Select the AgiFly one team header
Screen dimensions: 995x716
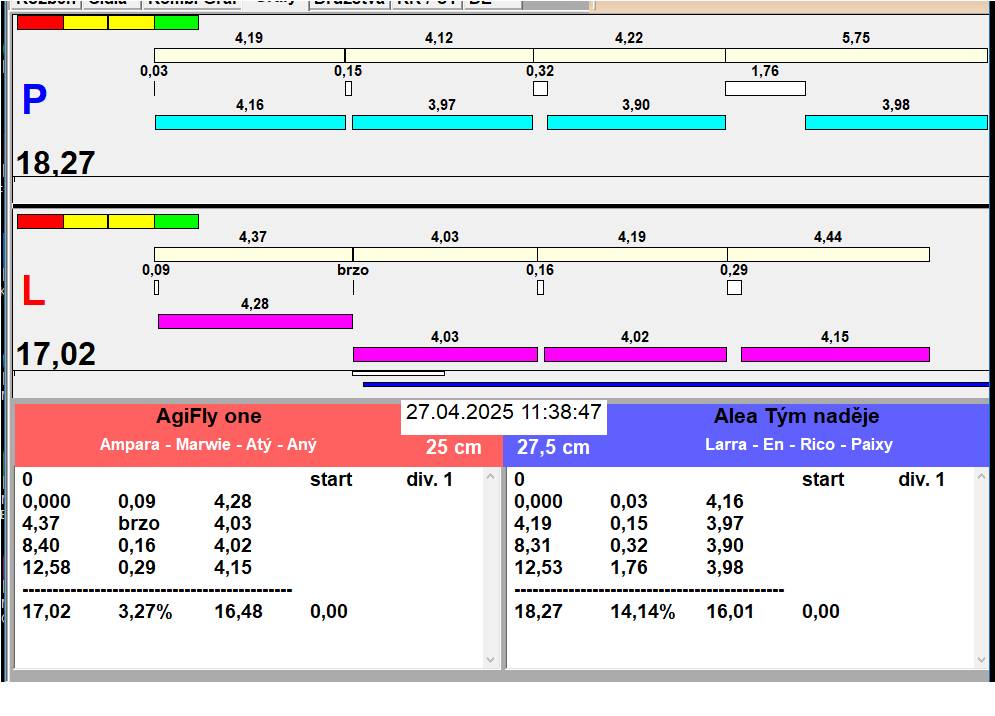click(208, 417)
